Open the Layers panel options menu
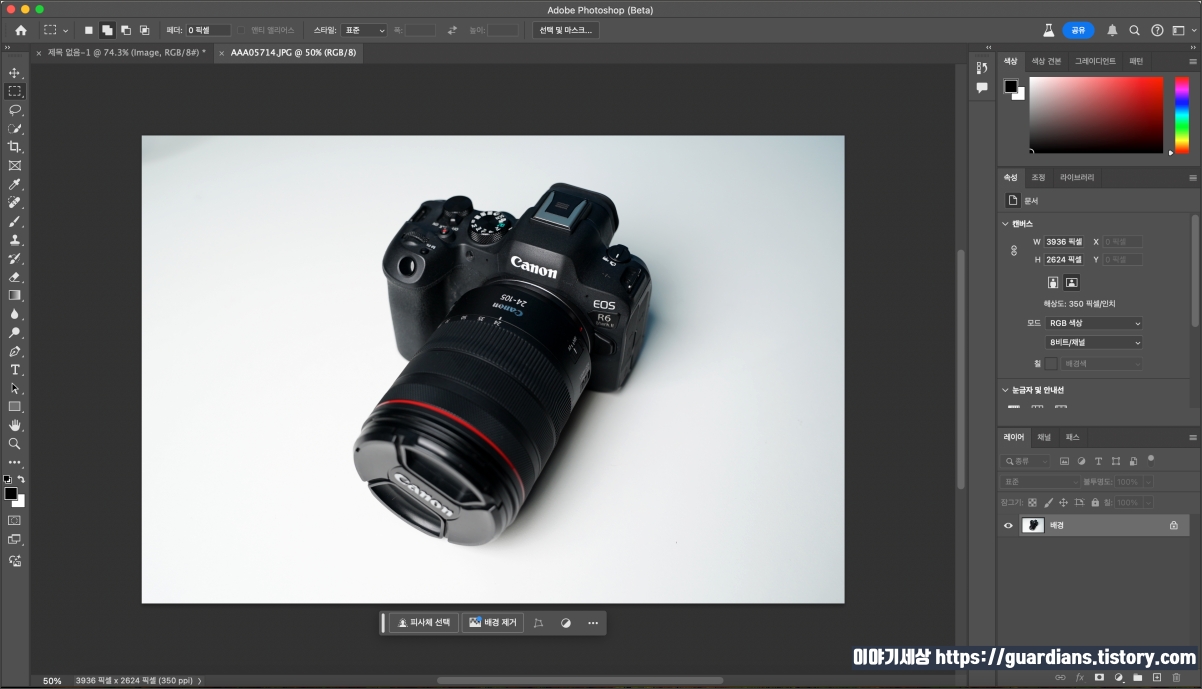Image resolution: width=1202 pixels, height=689 pixels. point(1192,437)
